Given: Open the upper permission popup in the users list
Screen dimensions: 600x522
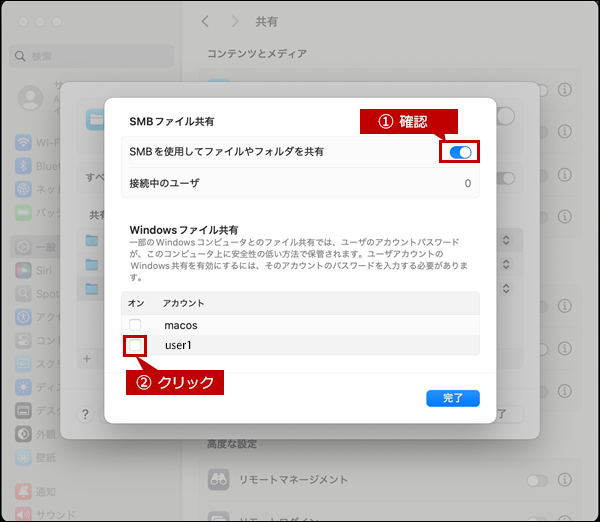Looking at the screenshot, I should pos(505,241).
